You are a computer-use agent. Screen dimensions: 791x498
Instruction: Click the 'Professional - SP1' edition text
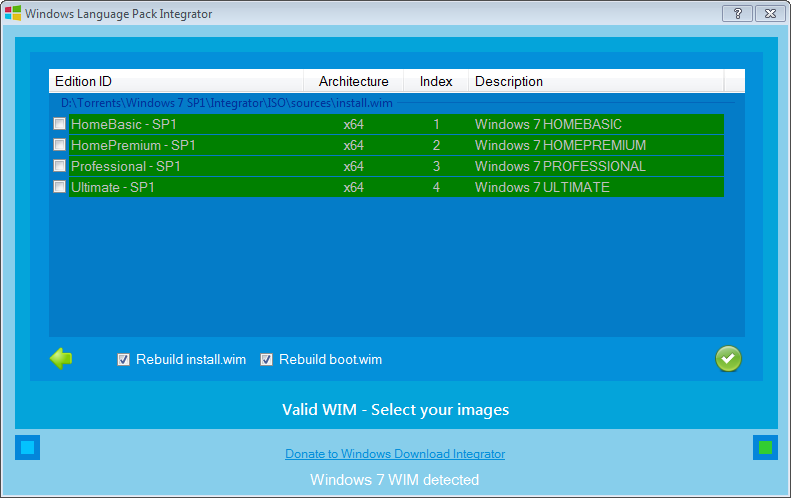[x=126, y=167]
